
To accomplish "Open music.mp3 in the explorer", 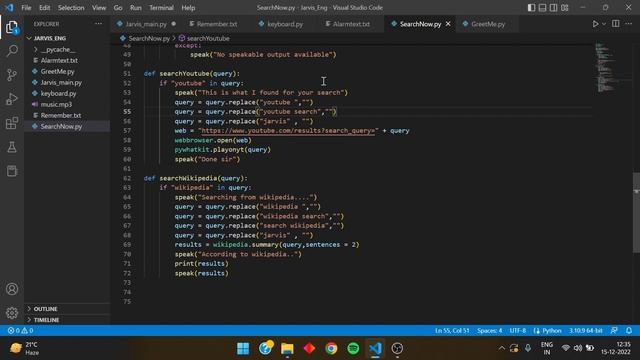I will point(56,104).
